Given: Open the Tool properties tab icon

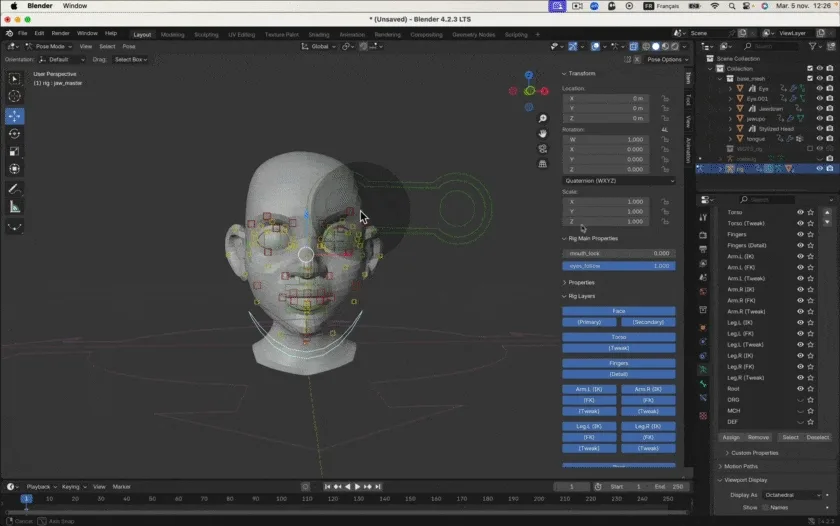Looking at the screenshot, I should coord(703,217).
